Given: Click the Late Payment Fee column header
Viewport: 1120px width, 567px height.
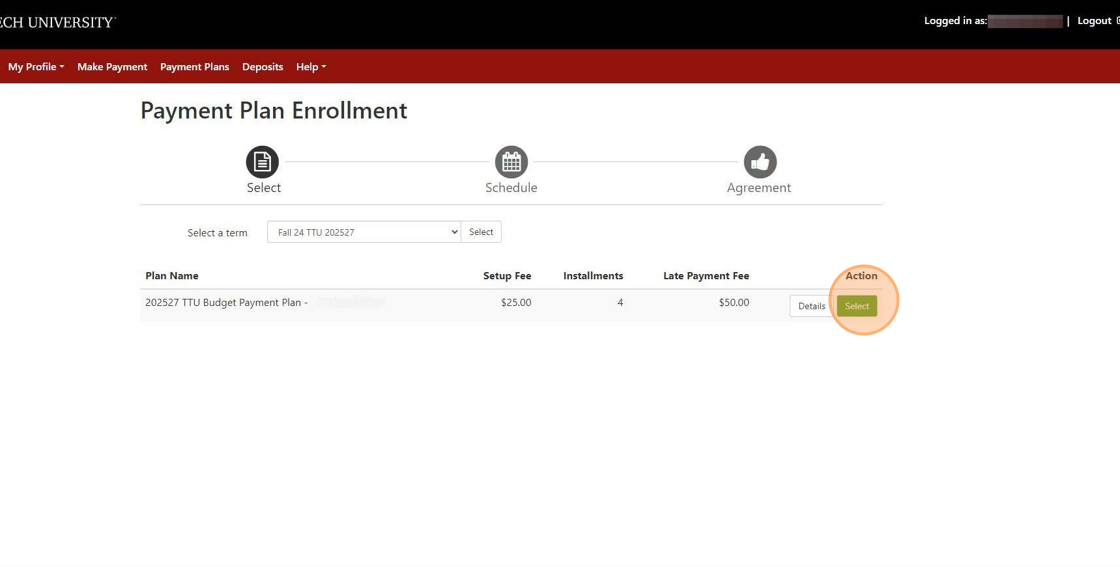Looking at the screenshot, I should click(x=706, y=276).
